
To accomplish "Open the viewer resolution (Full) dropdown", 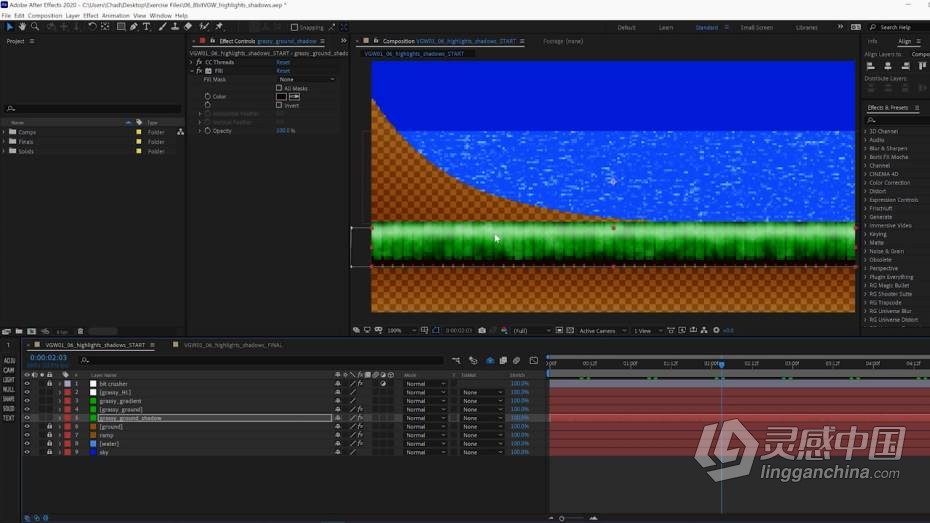I will tap(531, 330).
